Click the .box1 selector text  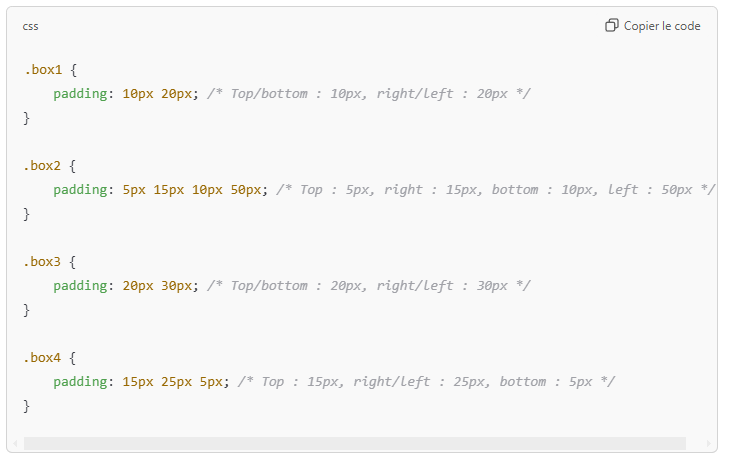point(43,70)
